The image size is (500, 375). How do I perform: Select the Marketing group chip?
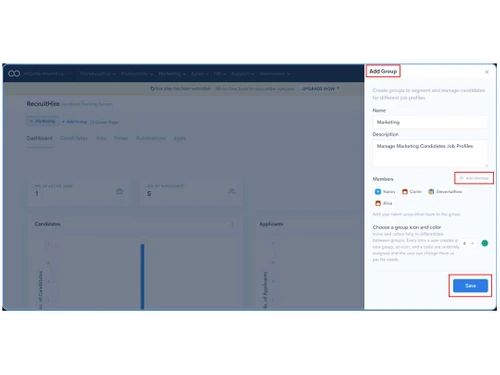(43, 121)
